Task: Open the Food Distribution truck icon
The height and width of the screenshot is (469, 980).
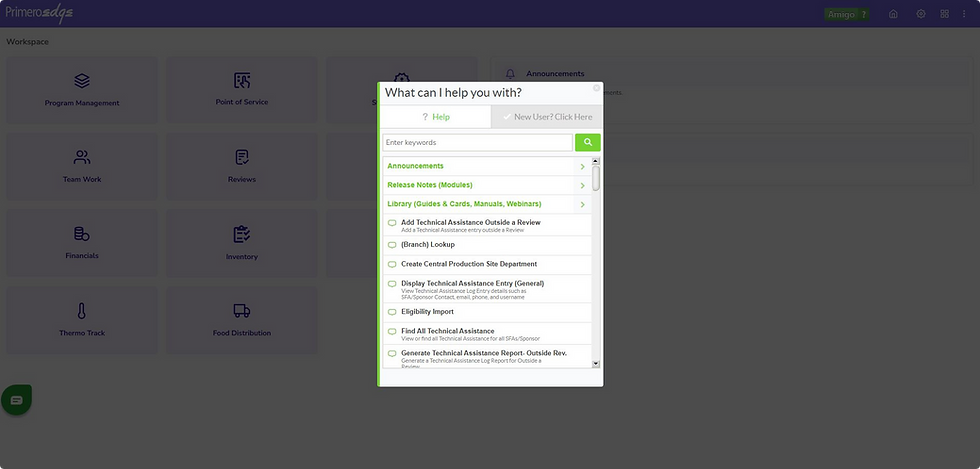Action: 242,311
